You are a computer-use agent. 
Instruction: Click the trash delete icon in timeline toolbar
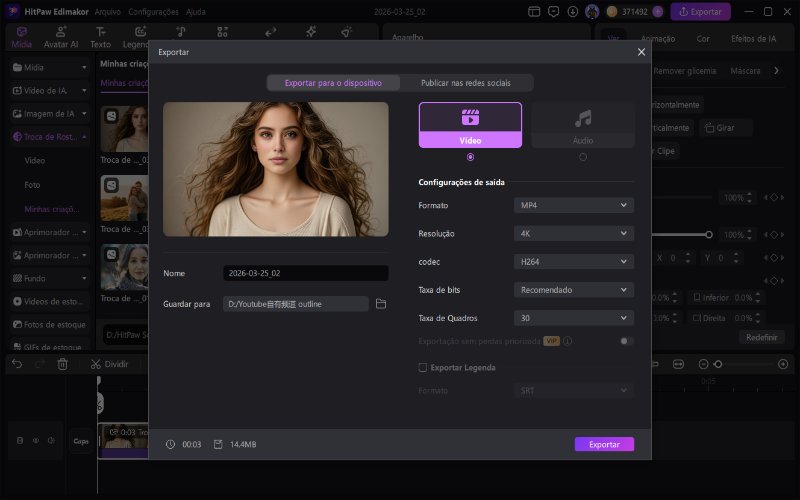point(63,364)
